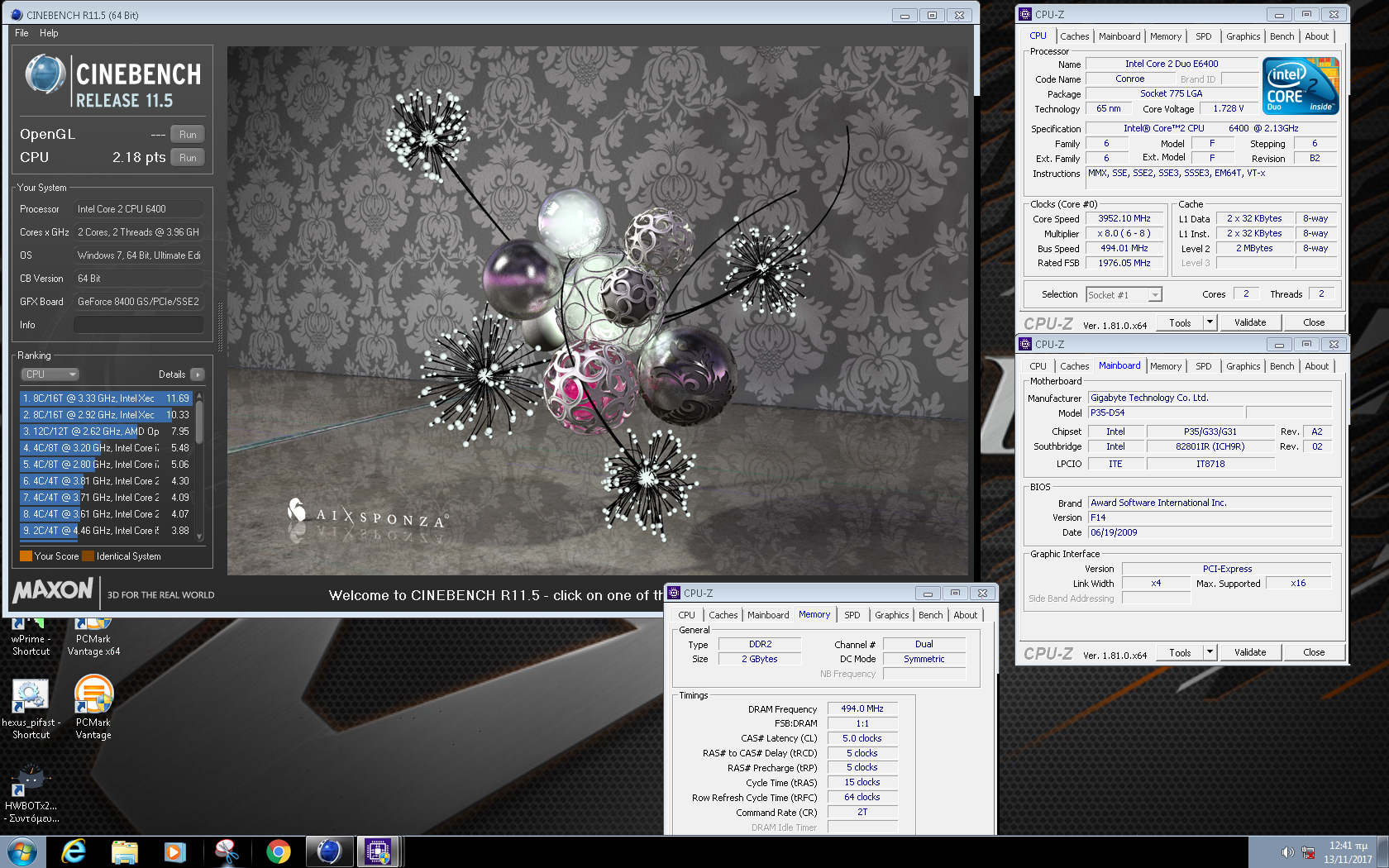Open the Socket #1 selection dropdown
The height and width of the screenshot is (868, 1389).
[1124, 295]
